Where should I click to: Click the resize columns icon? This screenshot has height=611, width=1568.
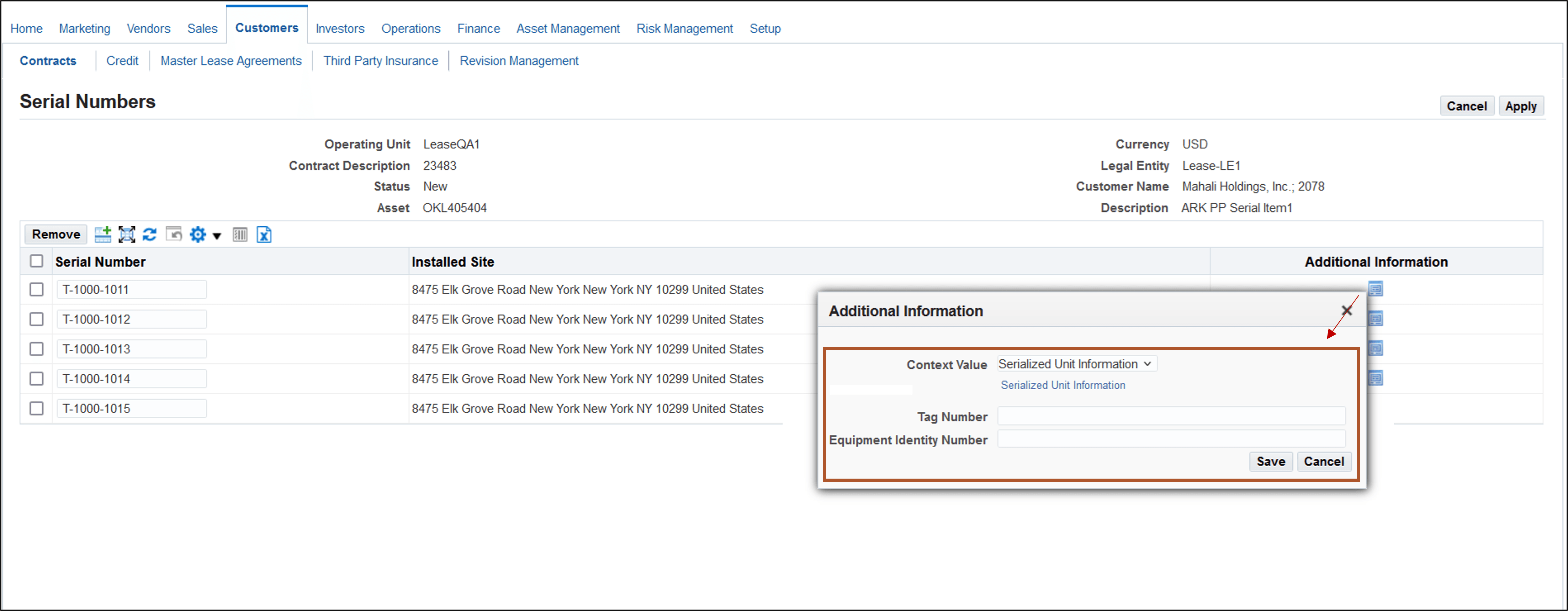pos(240,235)
